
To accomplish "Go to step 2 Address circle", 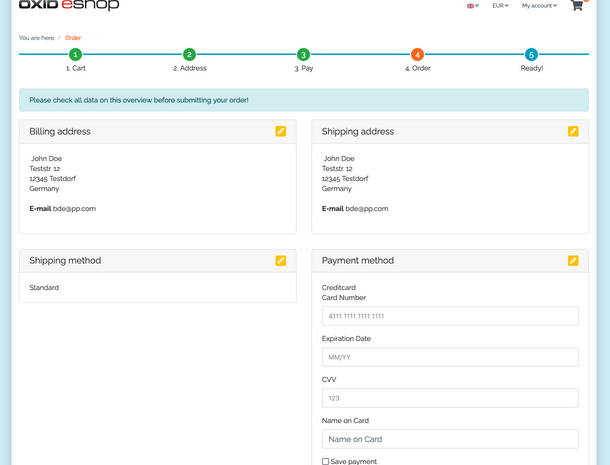I will point(189,55).
